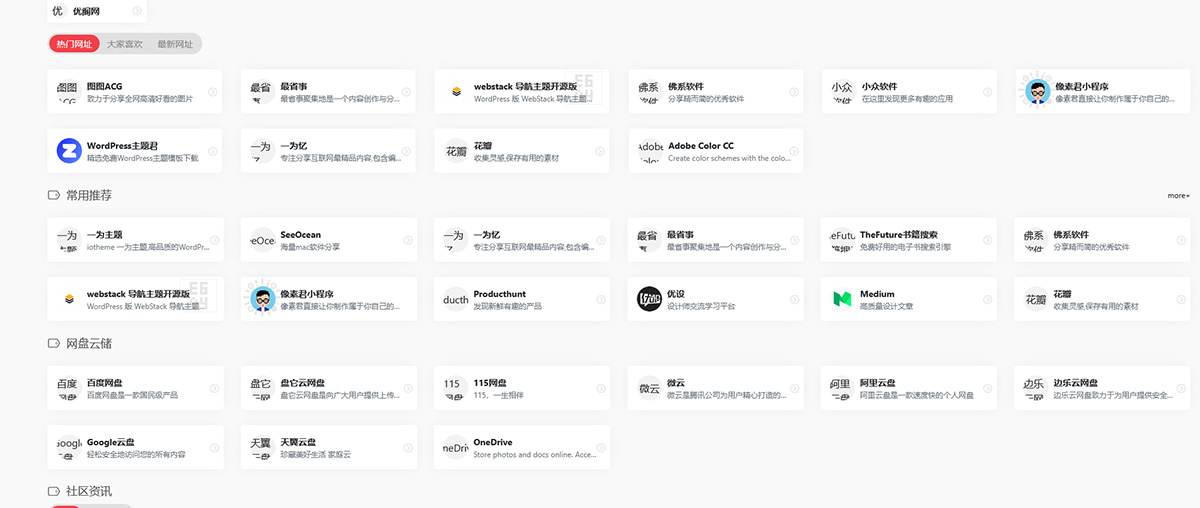Viewport: 1200px width, 508px height.
Task: Open the 微云 card title
Action: pyautogui.click(x=676, y=383)
